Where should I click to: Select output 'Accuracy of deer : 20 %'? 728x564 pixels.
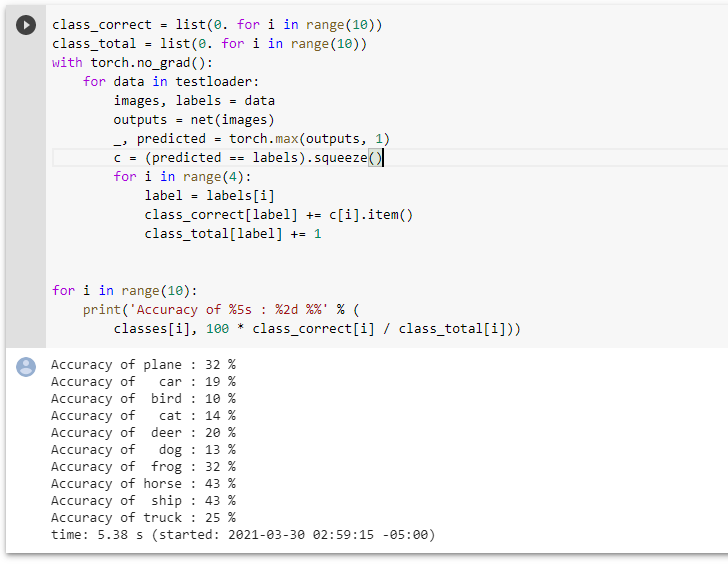143,433
